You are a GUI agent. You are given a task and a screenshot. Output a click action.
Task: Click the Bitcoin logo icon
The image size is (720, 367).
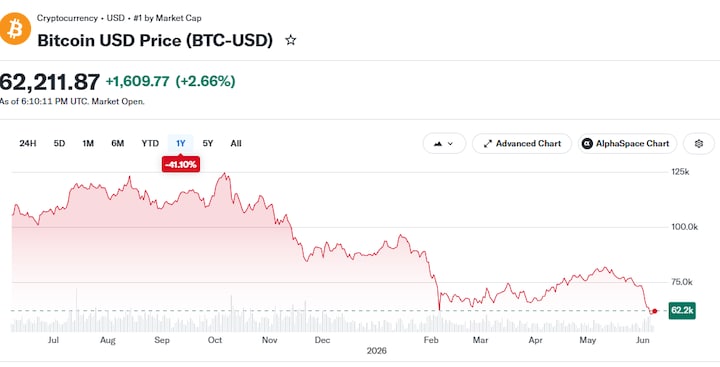pyautogui.click(x=15, y=29)
